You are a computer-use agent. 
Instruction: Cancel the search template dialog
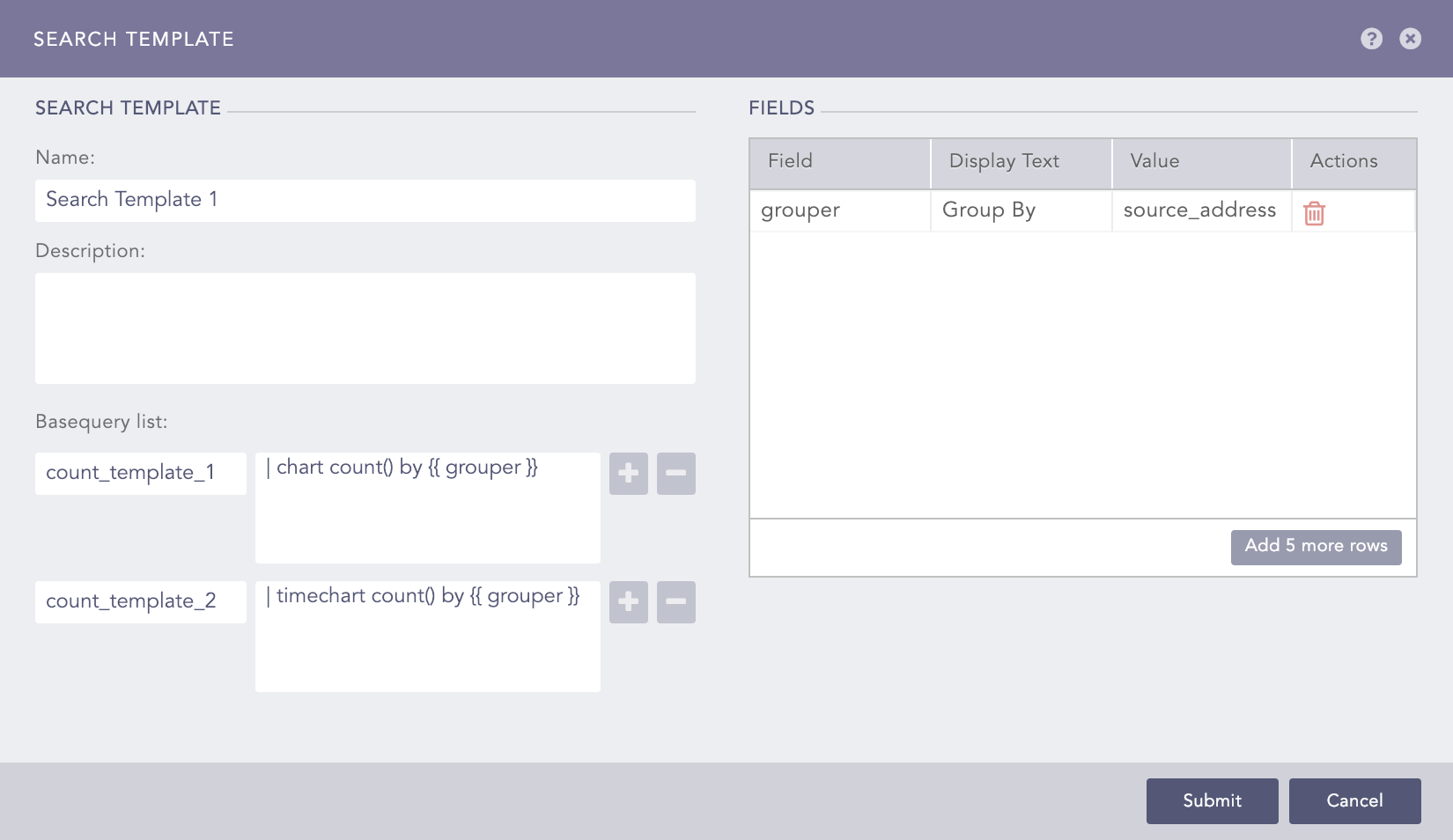click(1354, 800)
